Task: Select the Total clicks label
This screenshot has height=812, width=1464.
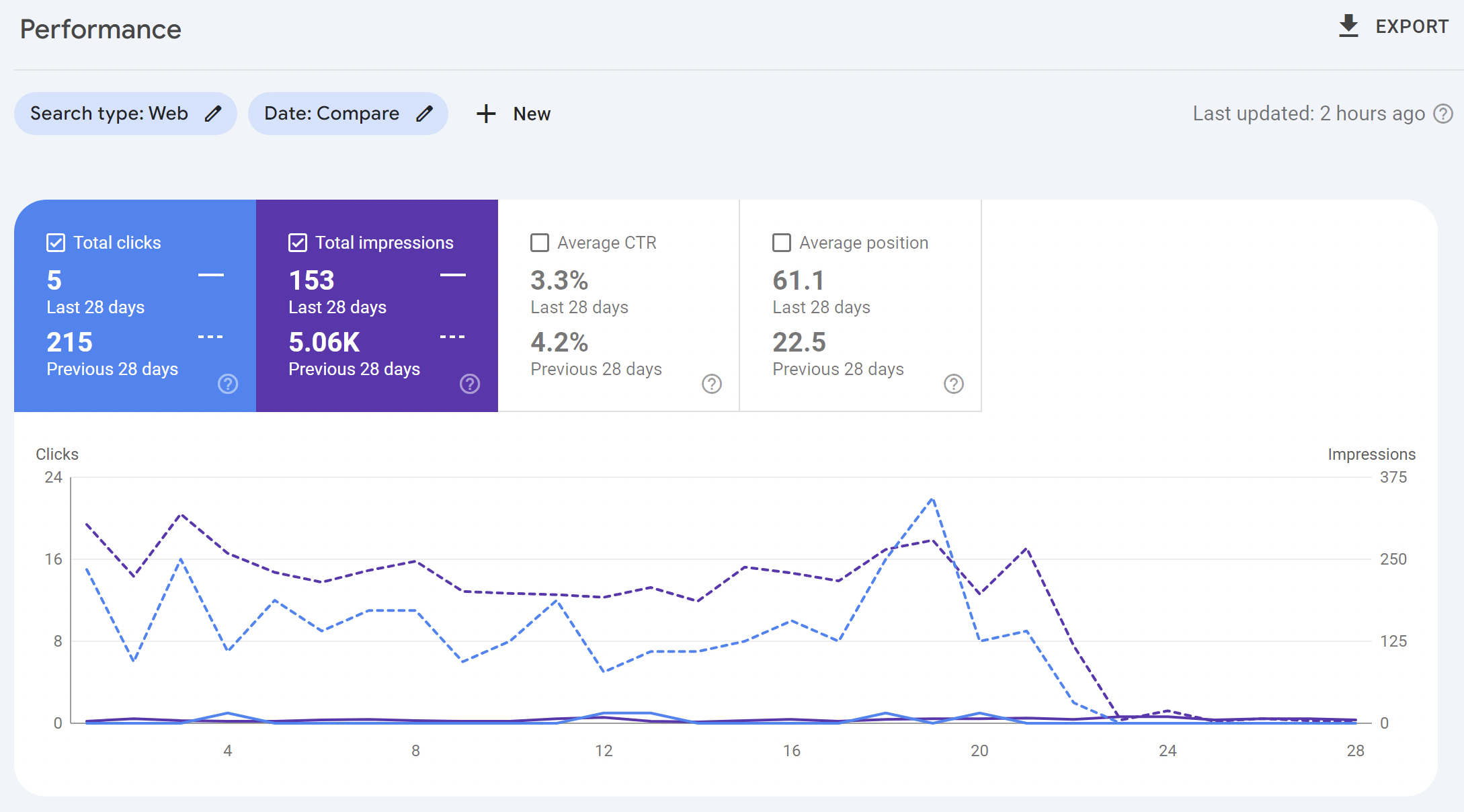Action: [117, 243]
